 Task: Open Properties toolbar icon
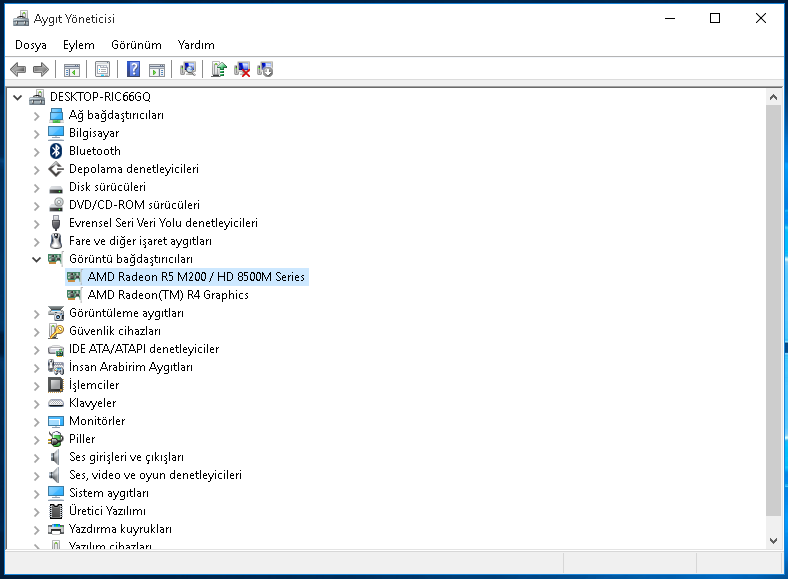(103, 69)
